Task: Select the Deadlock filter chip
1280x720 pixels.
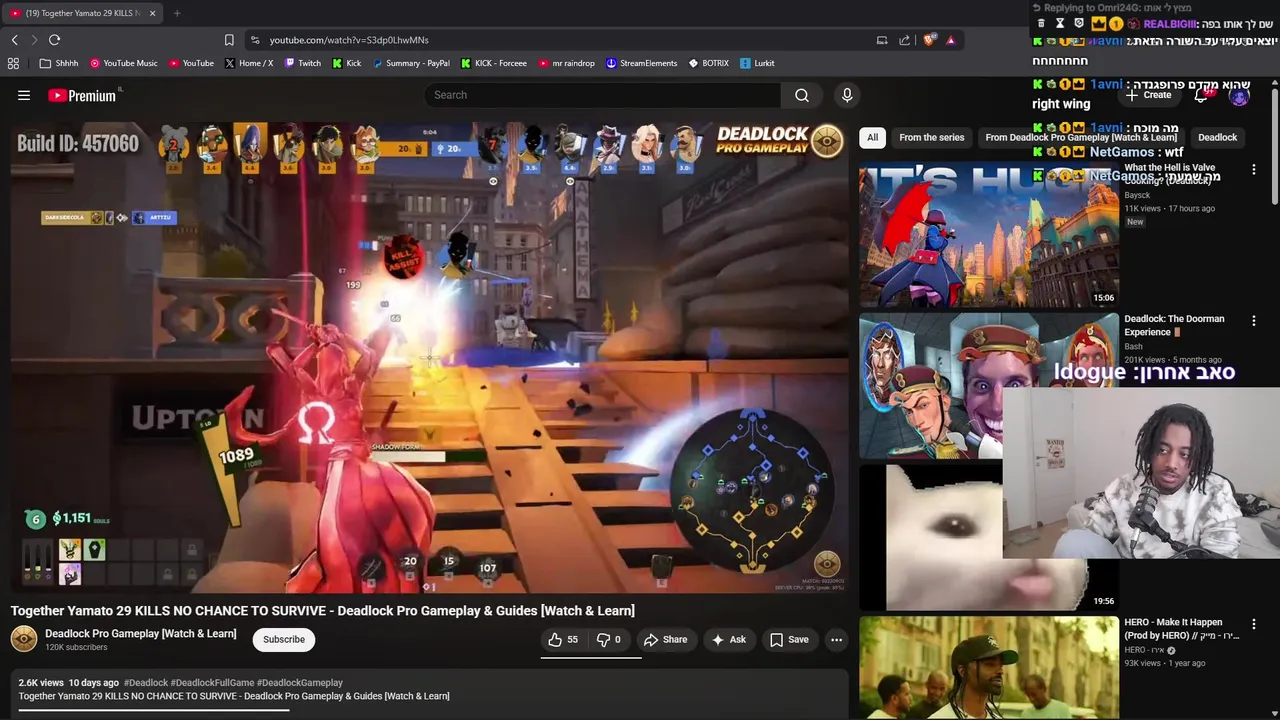Action: 1217,137
